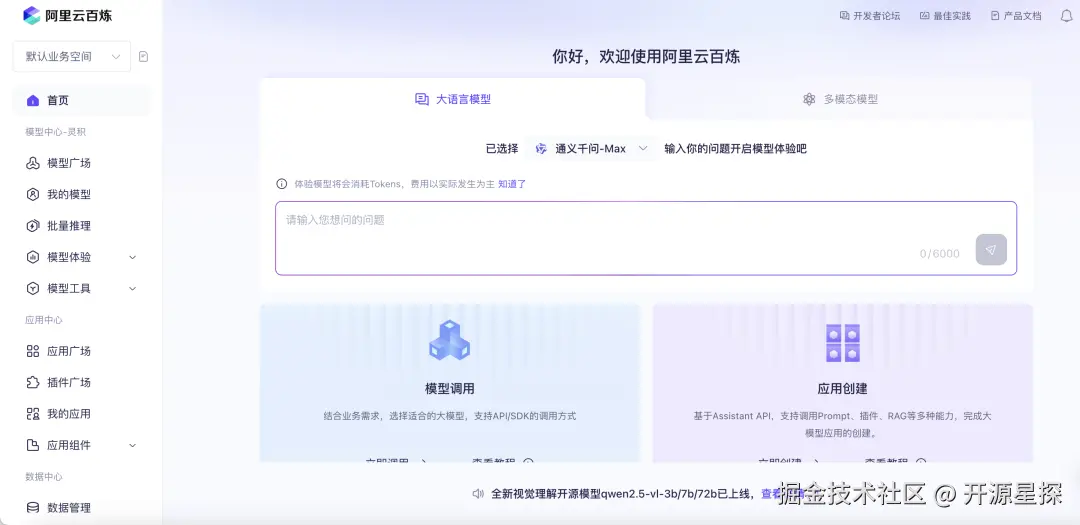
Task: Click the 我的模型 sidebar icon
Action: [32, 194]
